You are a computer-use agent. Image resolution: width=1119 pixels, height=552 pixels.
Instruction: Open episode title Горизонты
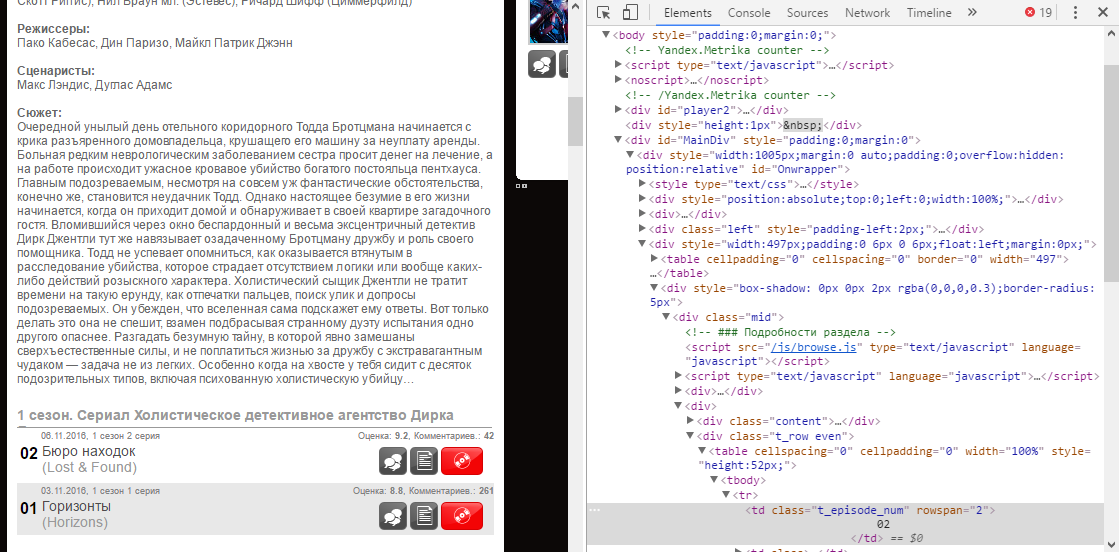tap(76, 507)
